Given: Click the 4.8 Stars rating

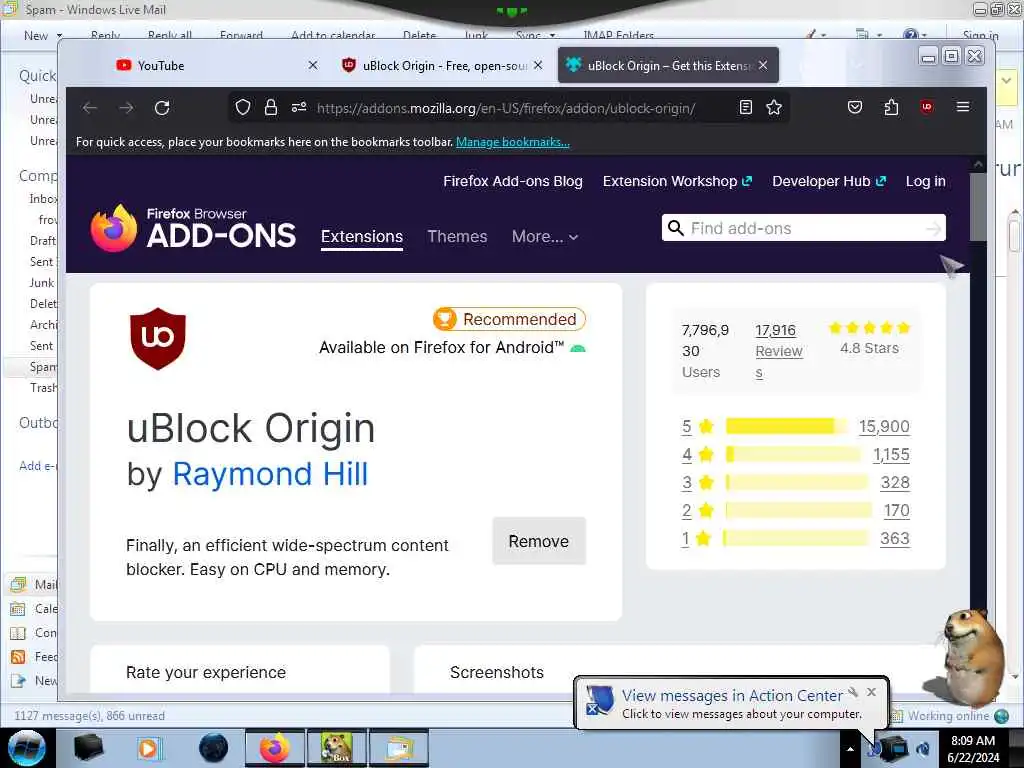Looking at the screenshot, I should coord(869,348).
